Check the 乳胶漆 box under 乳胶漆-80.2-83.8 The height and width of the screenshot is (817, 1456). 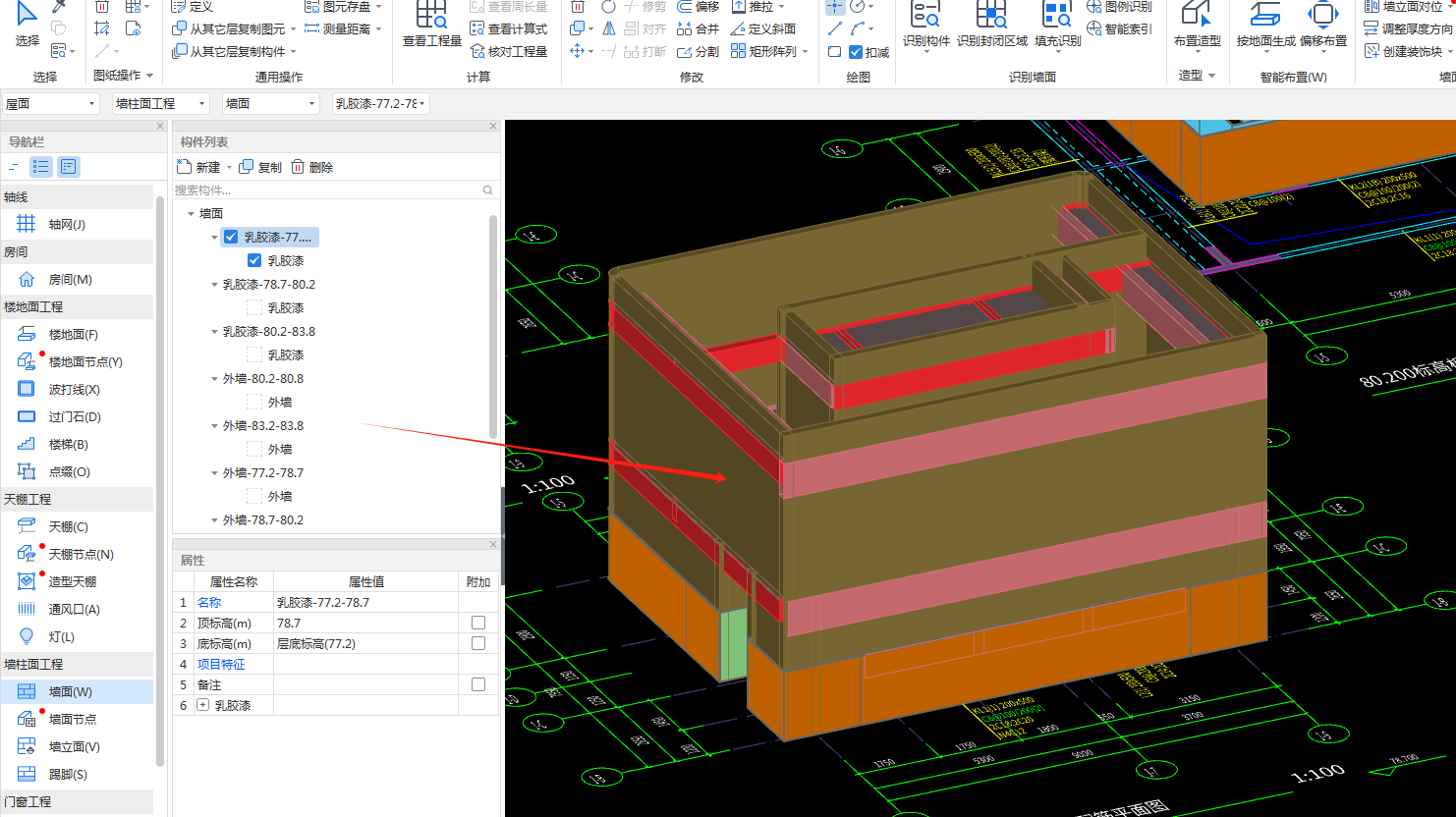point(254,354)
